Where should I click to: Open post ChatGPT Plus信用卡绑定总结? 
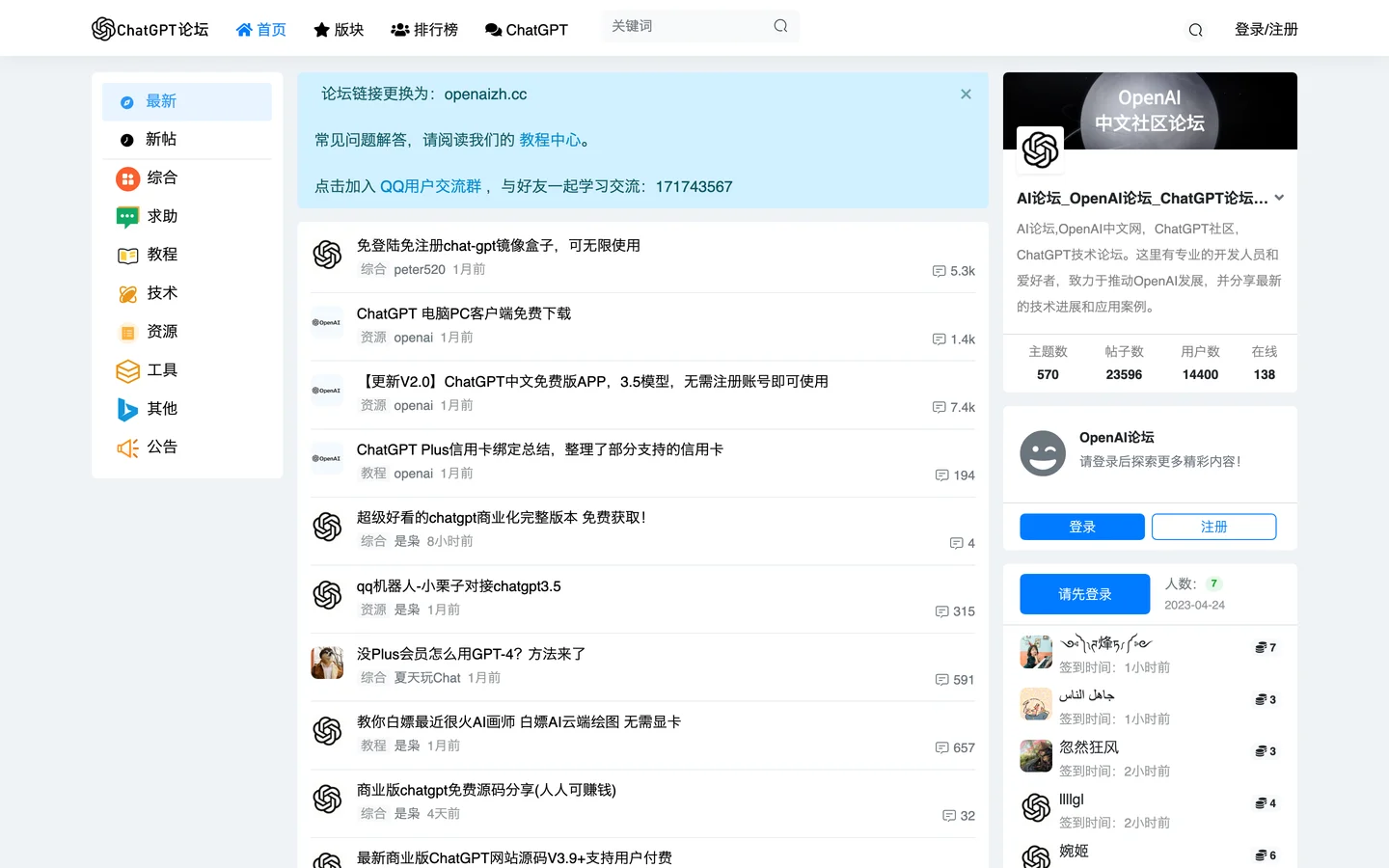(539, 449)
